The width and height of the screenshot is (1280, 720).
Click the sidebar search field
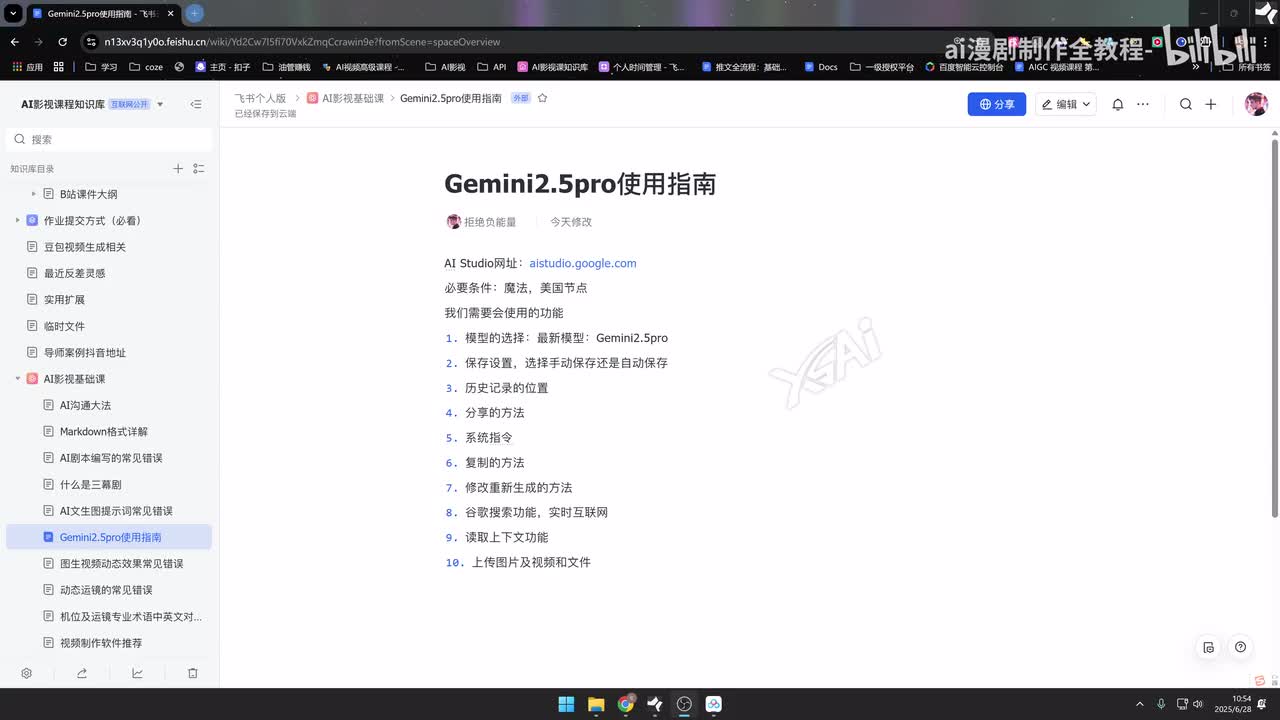click(x=109, y=139)
